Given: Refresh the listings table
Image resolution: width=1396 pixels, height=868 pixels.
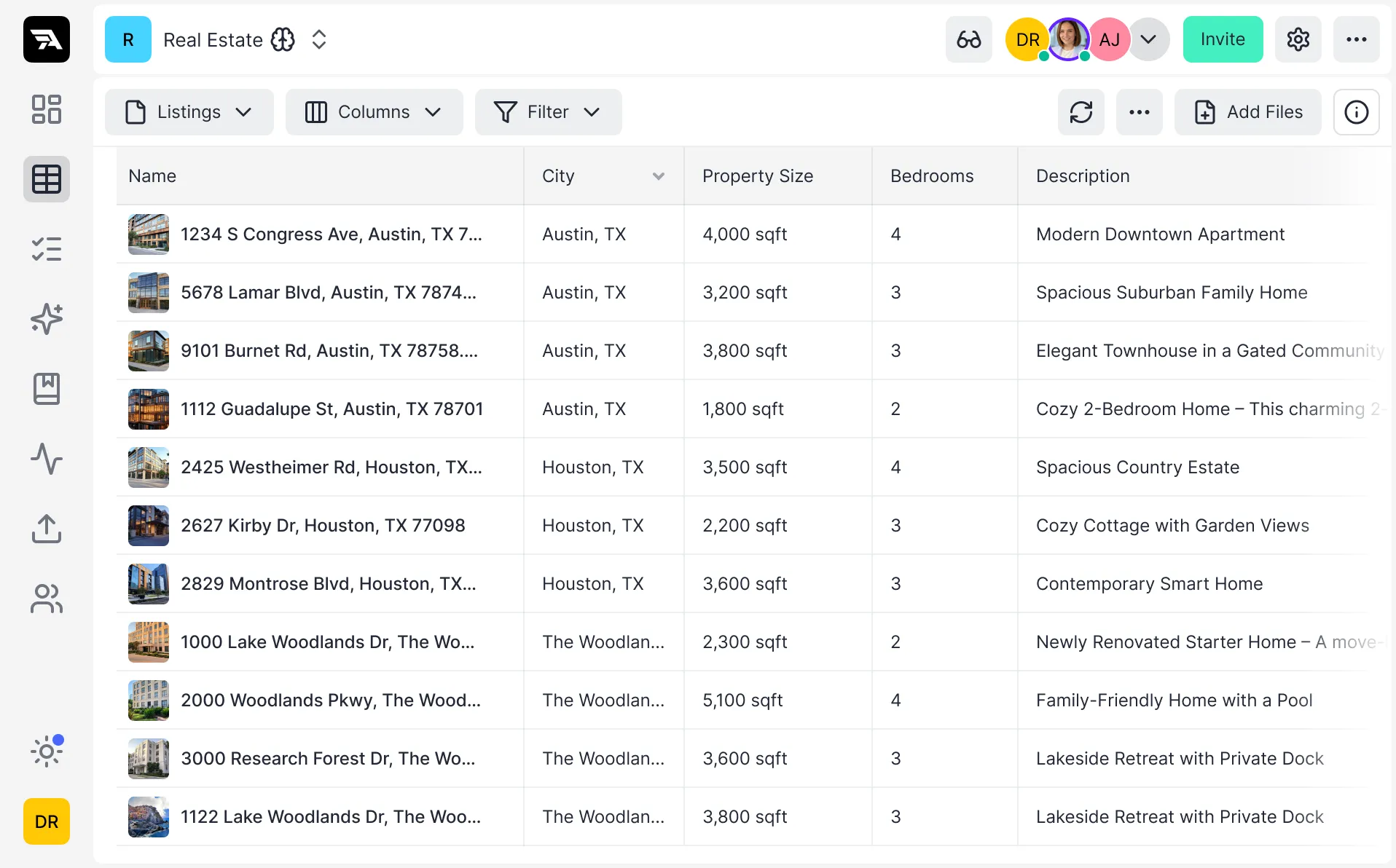Looking at the screenshot, I should [1081, 112].
